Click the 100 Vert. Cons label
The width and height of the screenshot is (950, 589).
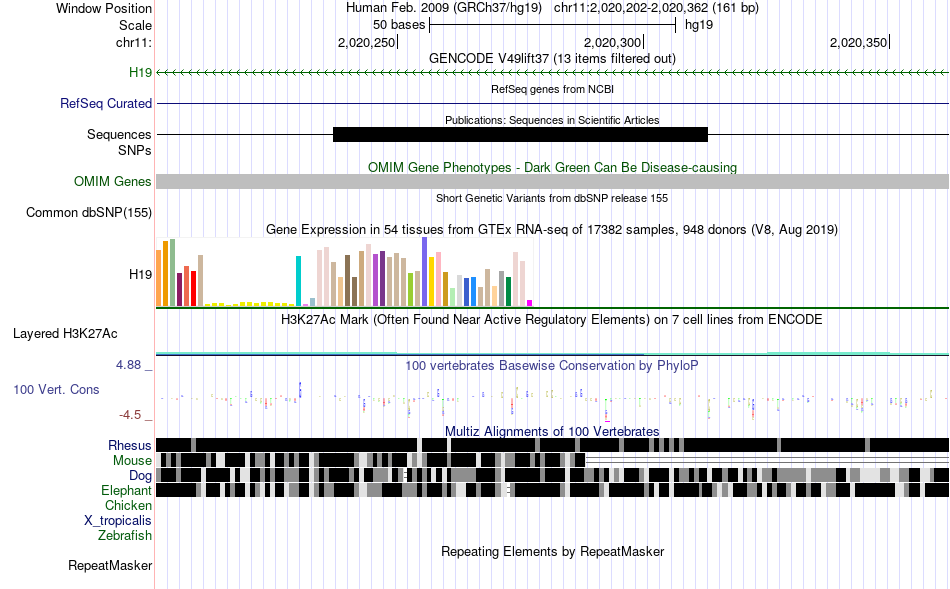click(56, 390)
